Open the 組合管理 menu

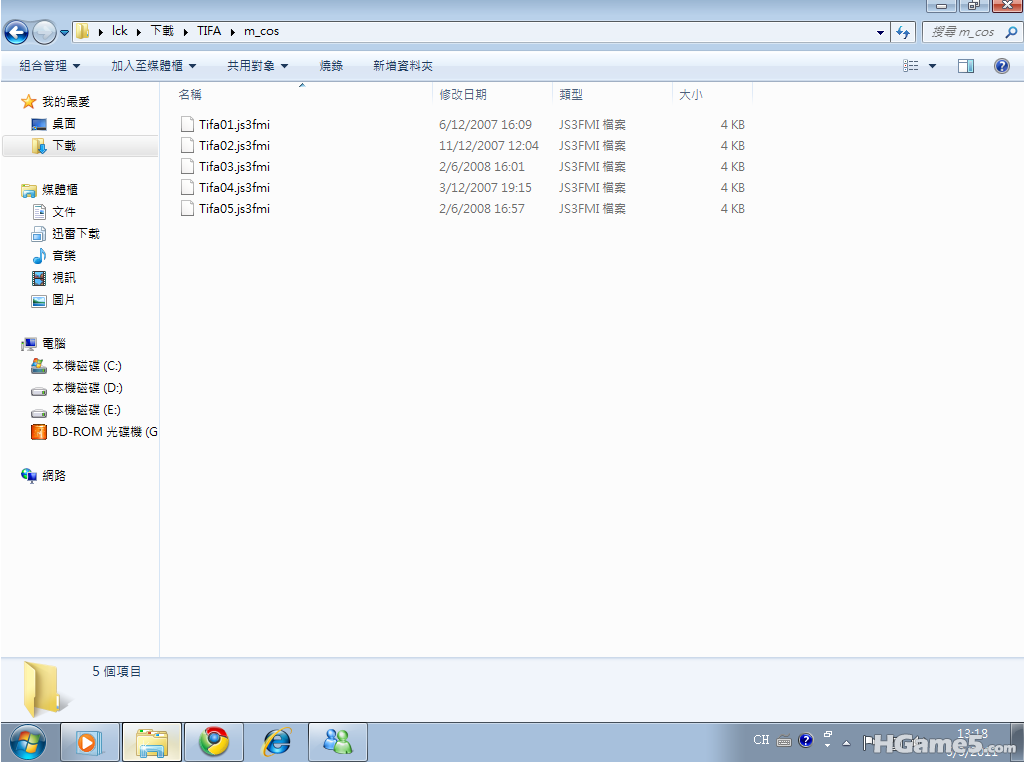(x=49, y=66)
